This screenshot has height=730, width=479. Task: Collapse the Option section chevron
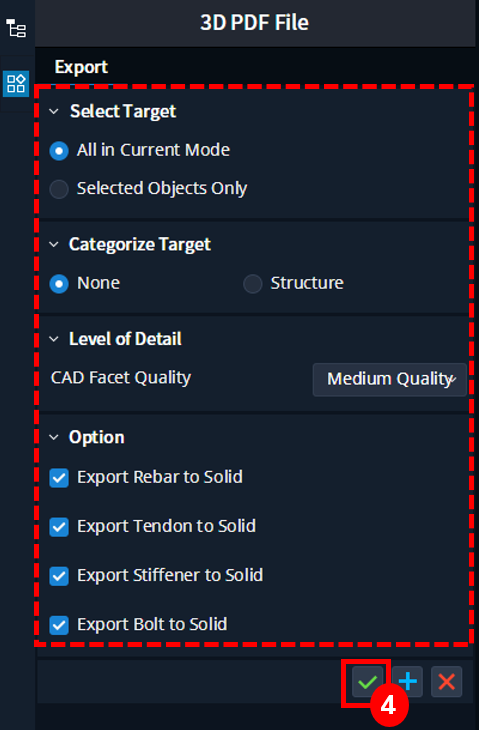coord(54,438)
